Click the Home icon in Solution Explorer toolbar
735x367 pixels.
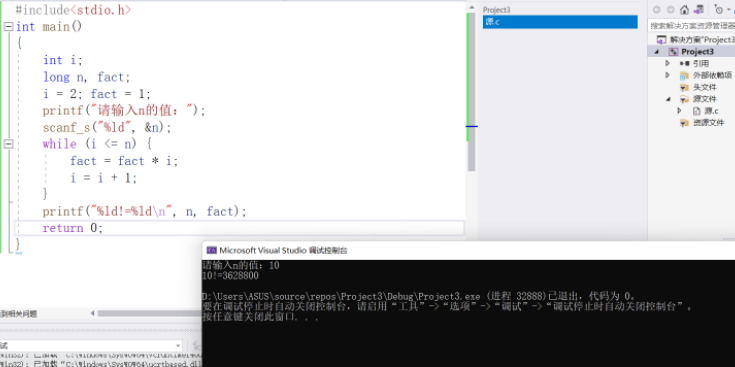pyautogui.click(x=684, y=9)
